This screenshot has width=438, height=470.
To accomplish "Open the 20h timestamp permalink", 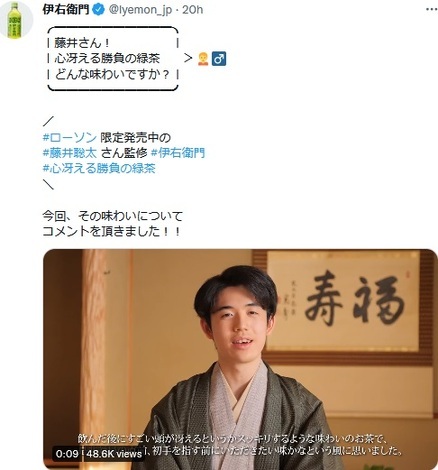I will (192, 10).
